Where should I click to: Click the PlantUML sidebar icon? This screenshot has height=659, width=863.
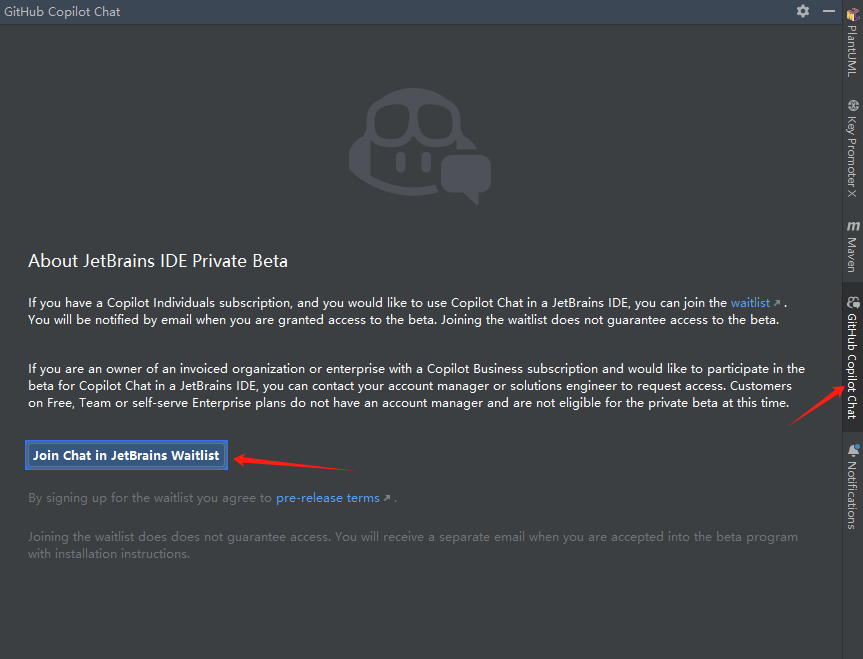click(852, 15)
